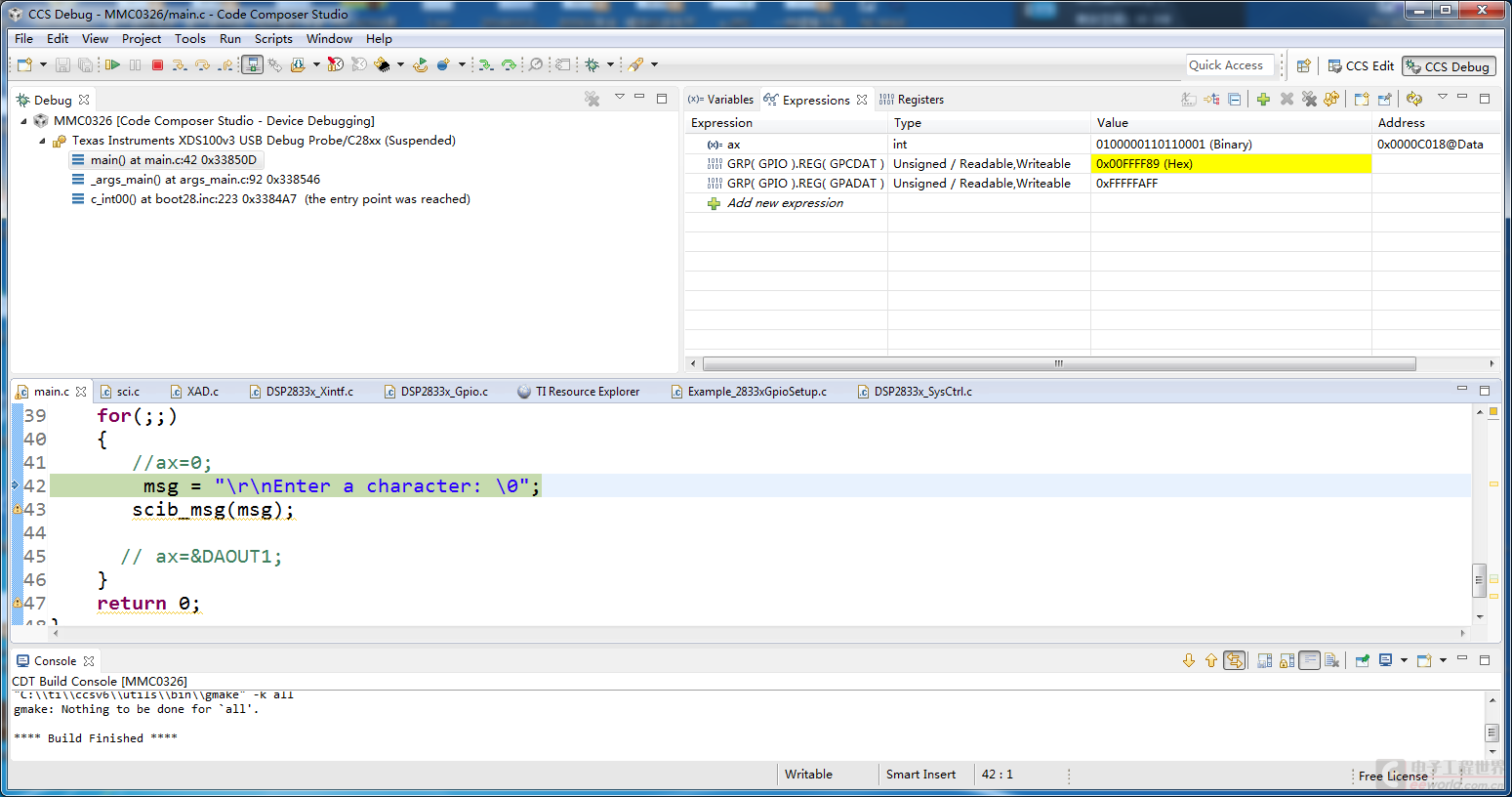The image size is (1512, 797).
Task: Click the Restart toolbar icon
Action: click(420, 64)
